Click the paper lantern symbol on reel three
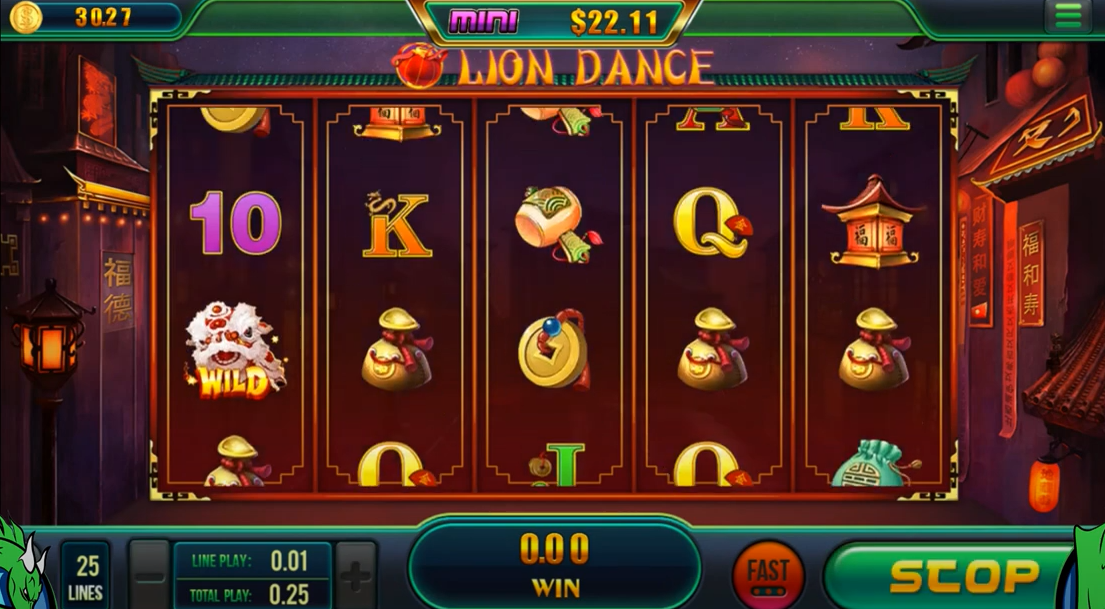The width and height of the screenshot is (1105, 609). (x=556, y=224)
